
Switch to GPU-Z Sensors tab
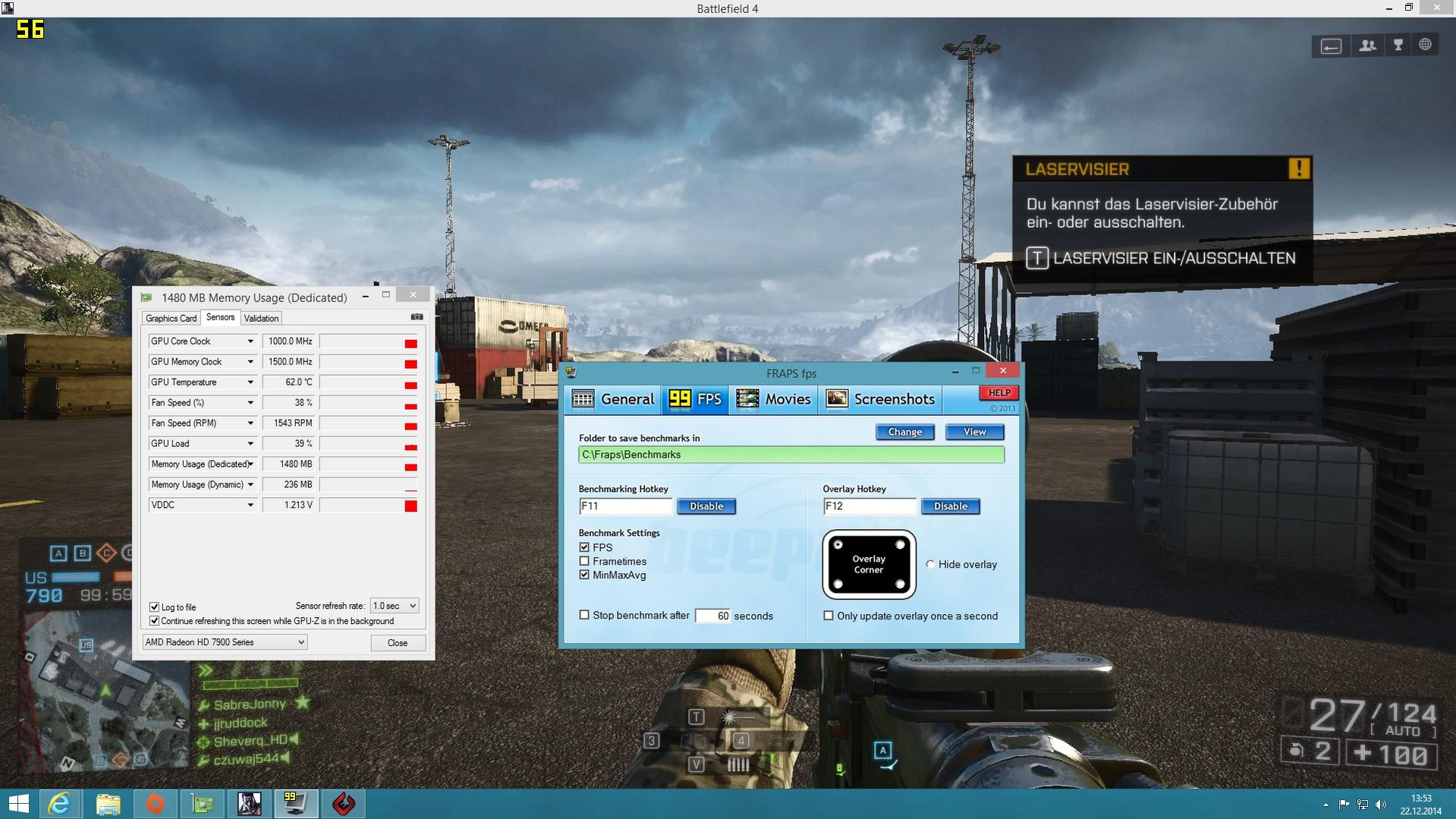point(220,317)
